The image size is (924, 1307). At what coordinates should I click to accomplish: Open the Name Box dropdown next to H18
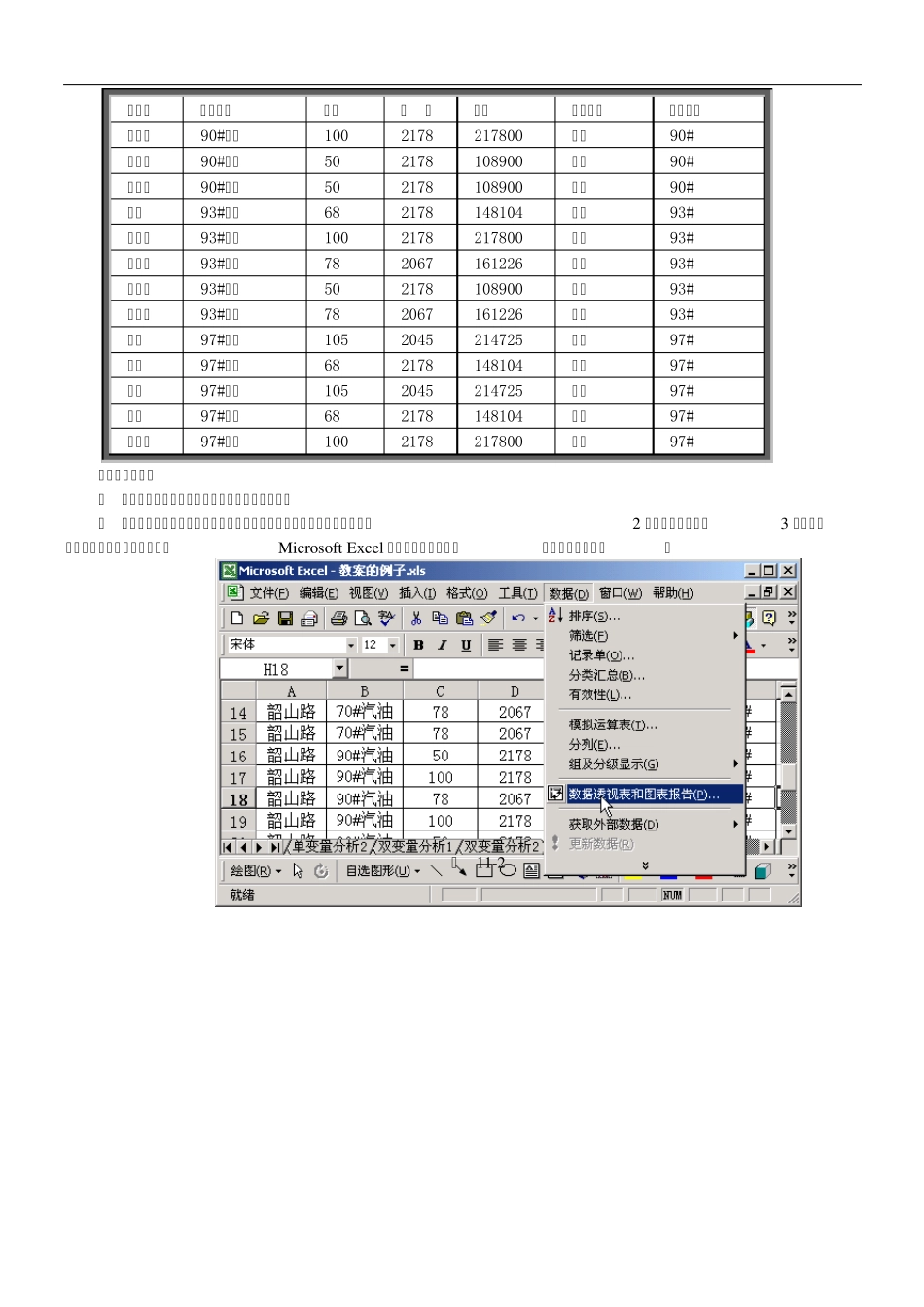coord(339,669)
